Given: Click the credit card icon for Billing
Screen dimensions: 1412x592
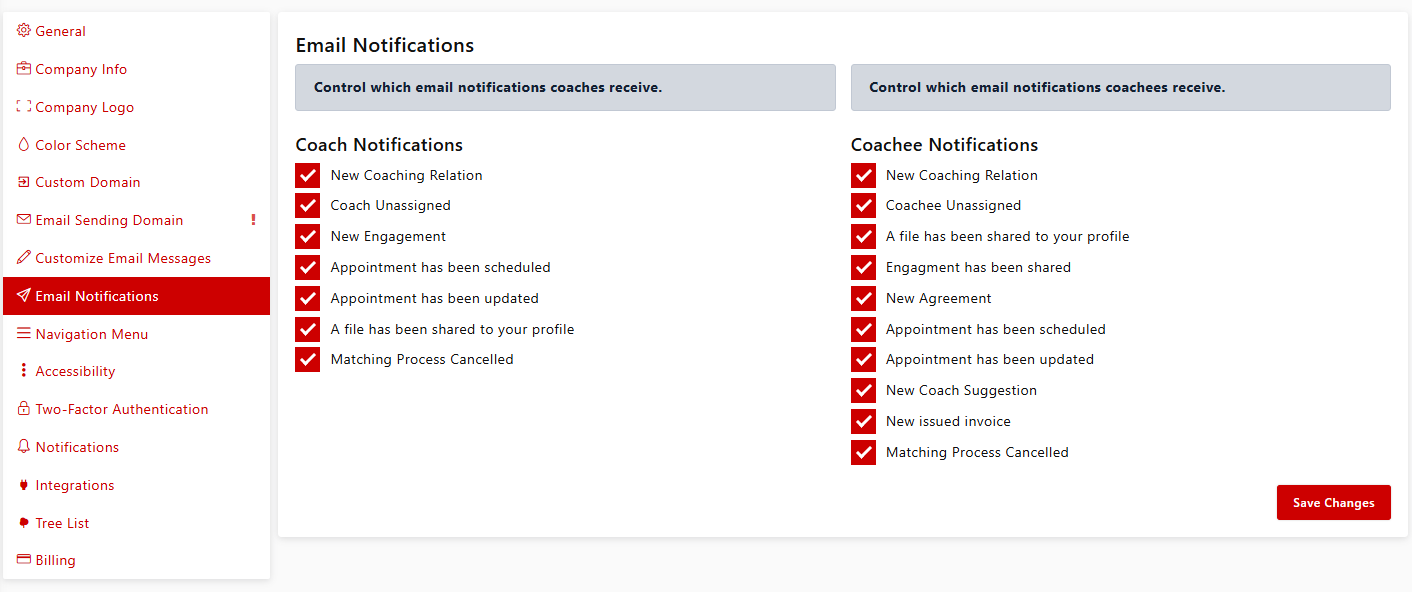Looking at the screenshot, I should point(24,560).
